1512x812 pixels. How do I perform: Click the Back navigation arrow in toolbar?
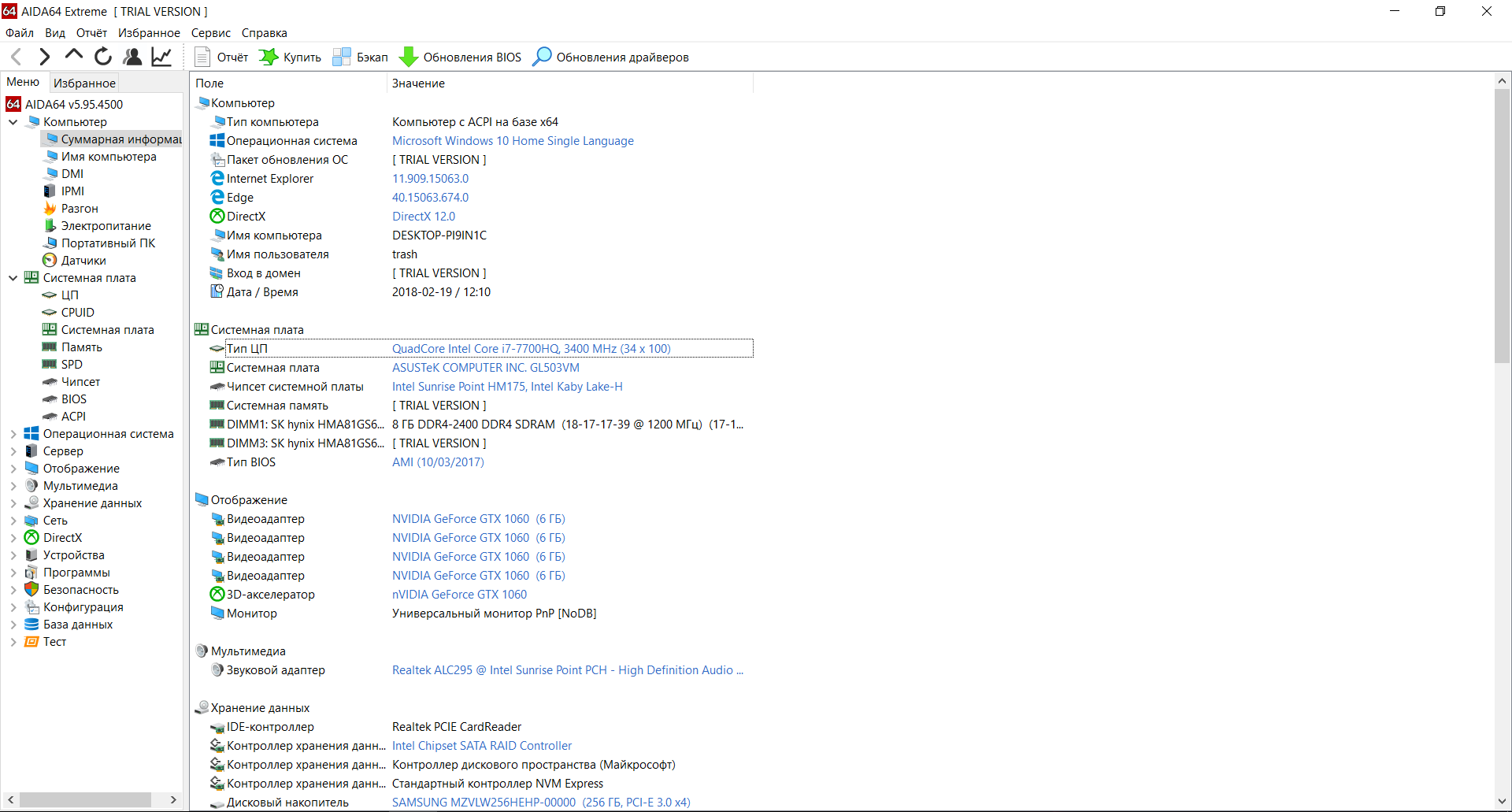click(x=16, y=57)
